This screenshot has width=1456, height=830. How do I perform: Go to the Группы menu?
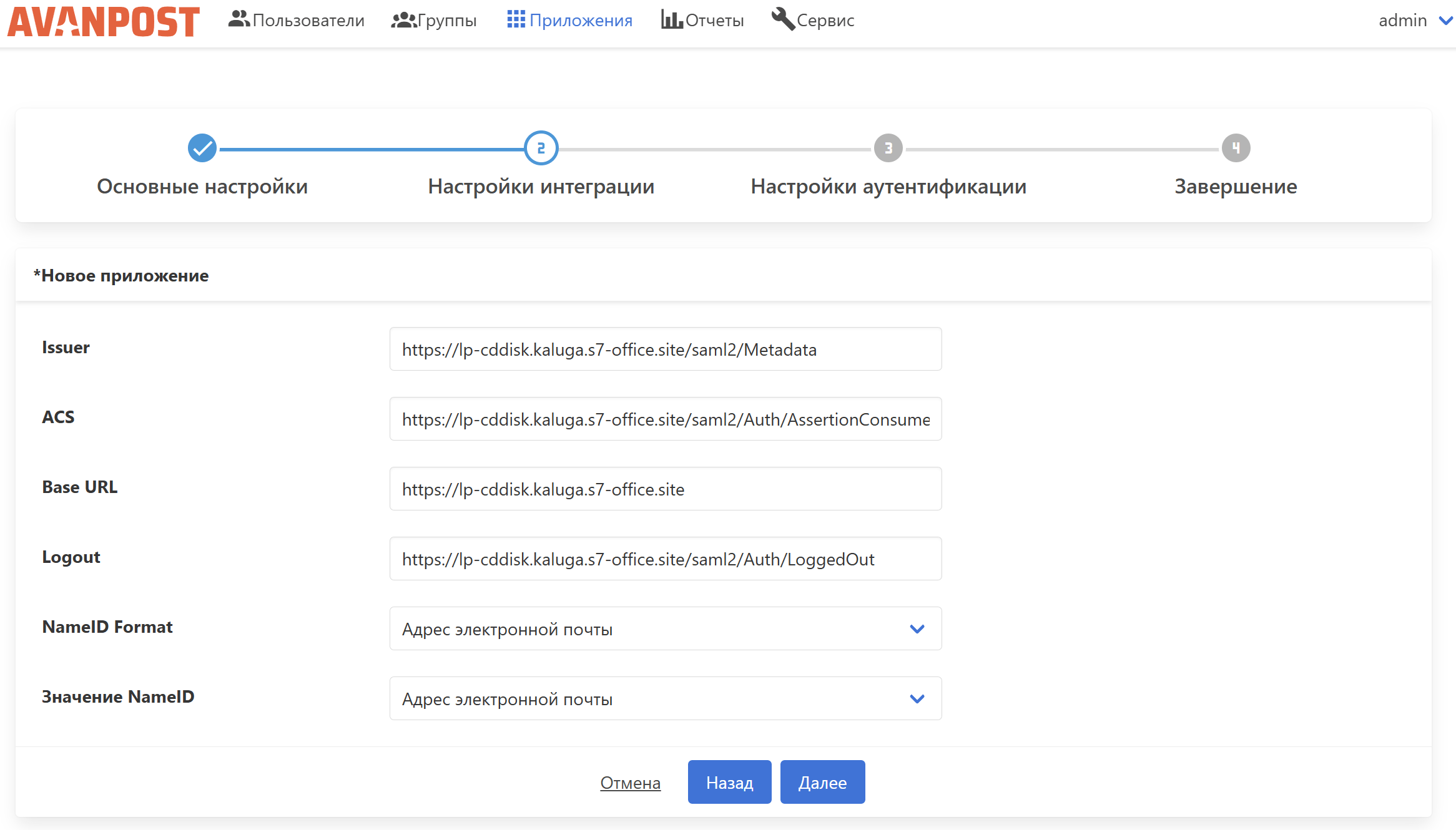pos(434,20)
